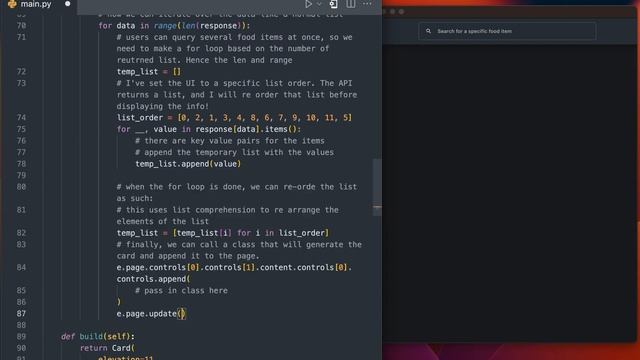
Task: Click 'return Card(' on line 90
Action: pos(107,348)
